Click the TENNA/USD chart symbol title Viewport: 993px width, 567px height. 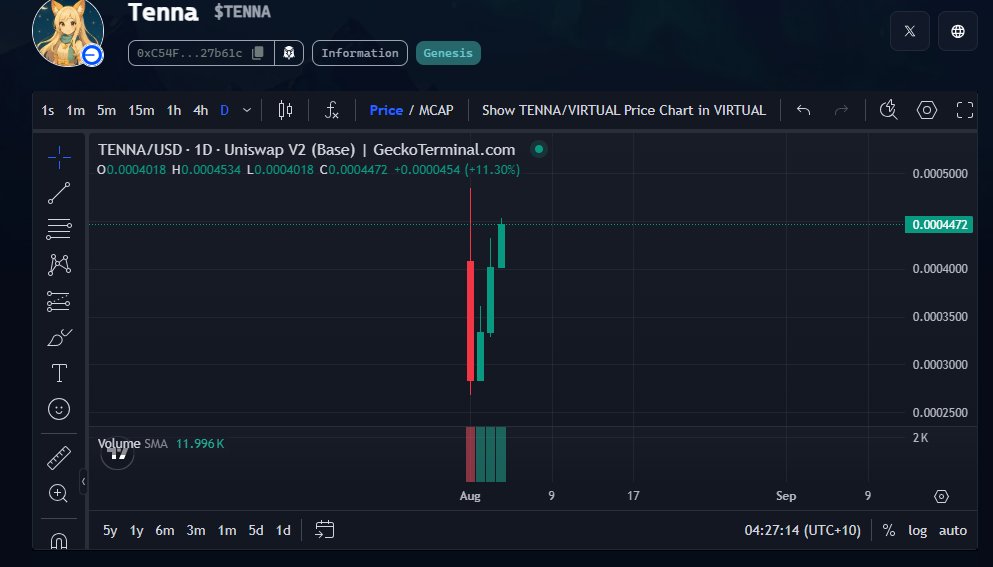point(307,150)
